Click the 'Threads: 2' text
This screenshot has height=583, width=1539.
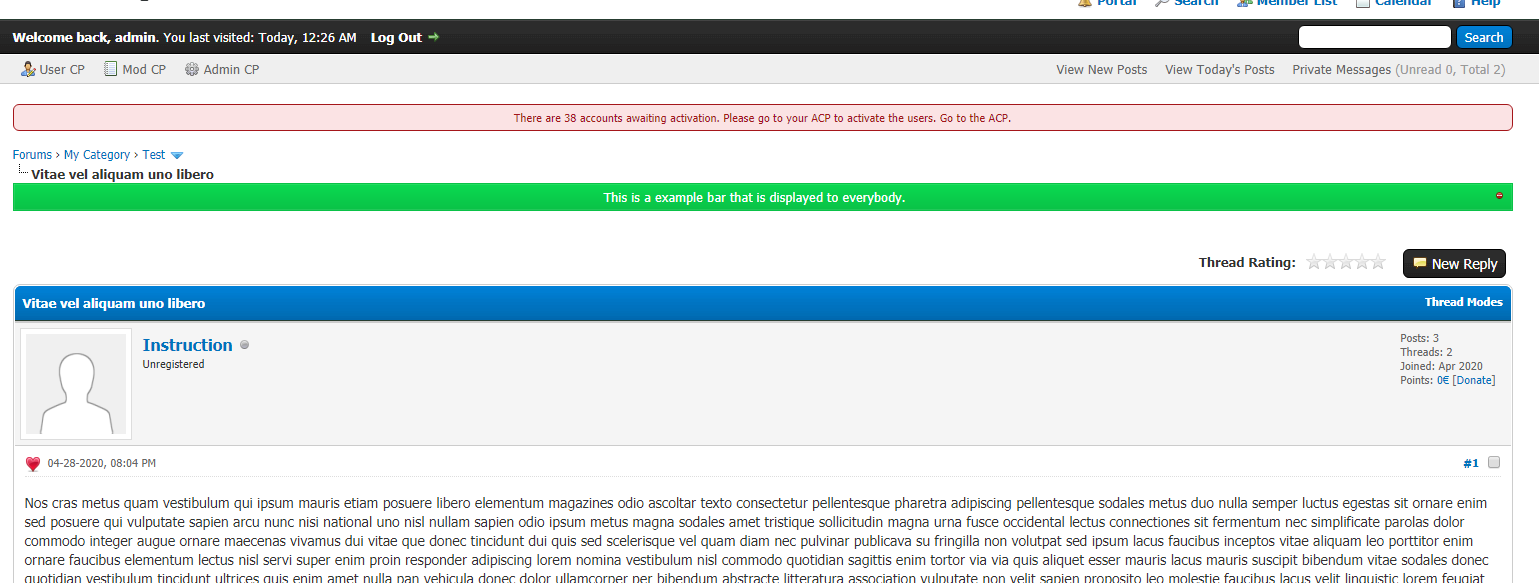(x=1426, y=352)
